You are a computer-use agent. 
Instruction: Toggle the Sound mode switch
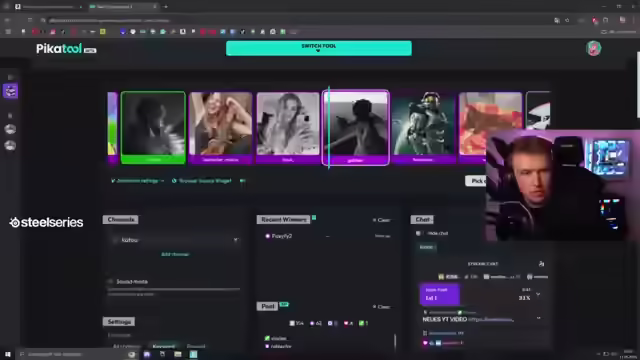point(110,282)
